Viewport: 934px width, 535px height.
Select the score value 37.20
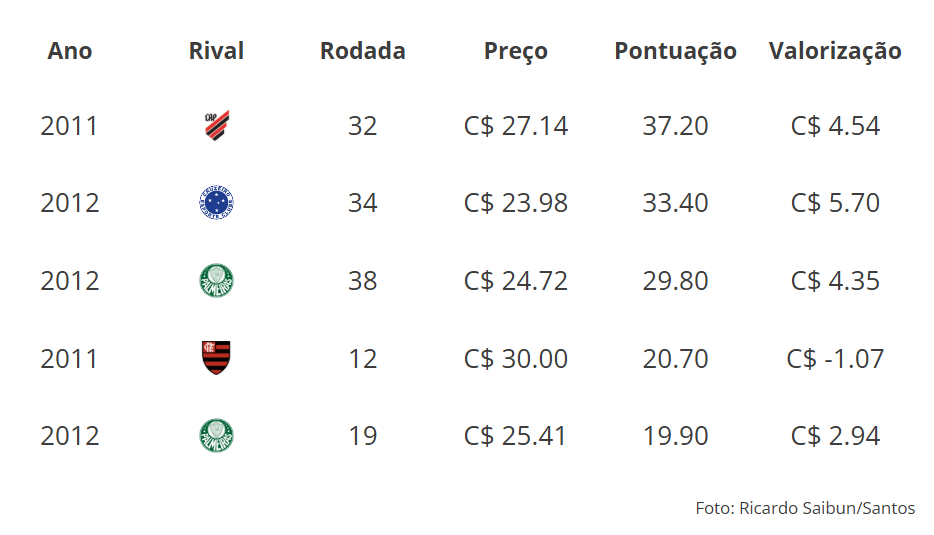click(x=675, y=126)
